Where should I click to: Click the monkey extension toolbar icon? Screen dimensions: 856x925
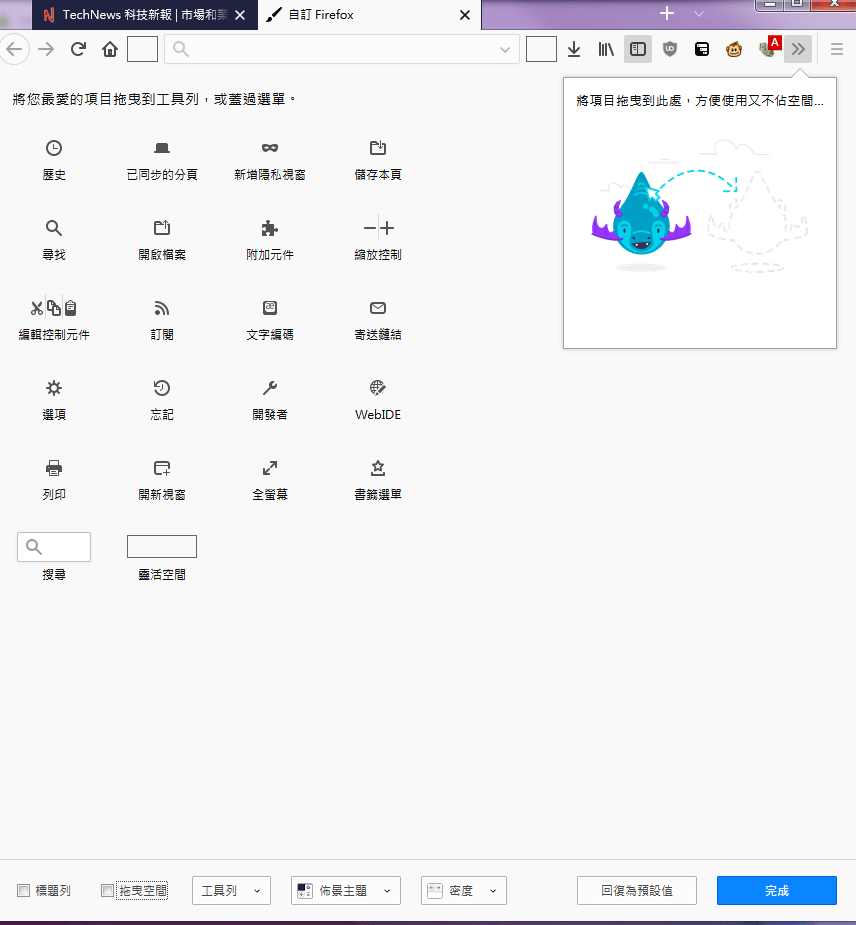point(734,50)
